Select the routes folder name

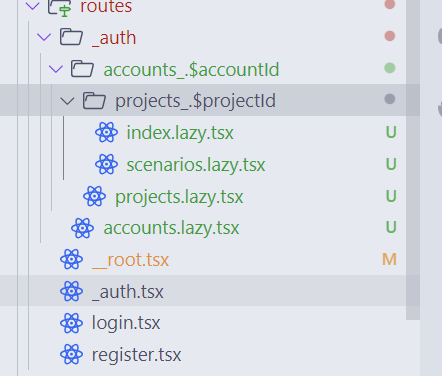point(106,7)
